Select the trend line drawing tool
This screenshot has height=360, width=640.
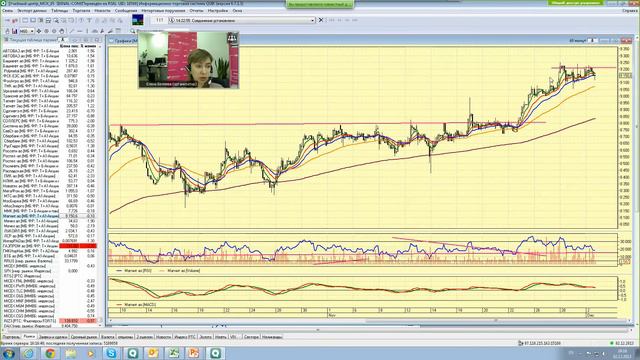(x=72, y=31)
